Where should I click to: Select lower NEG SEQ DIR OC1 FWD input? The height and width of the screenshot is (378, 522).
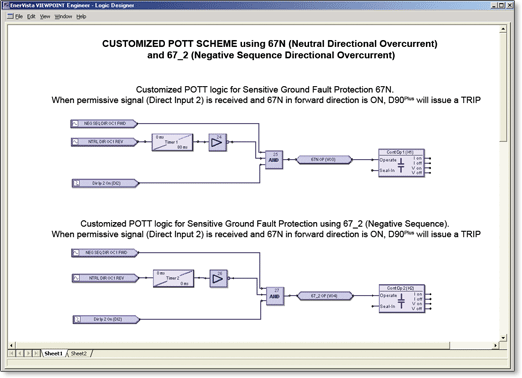coord(105,253)
